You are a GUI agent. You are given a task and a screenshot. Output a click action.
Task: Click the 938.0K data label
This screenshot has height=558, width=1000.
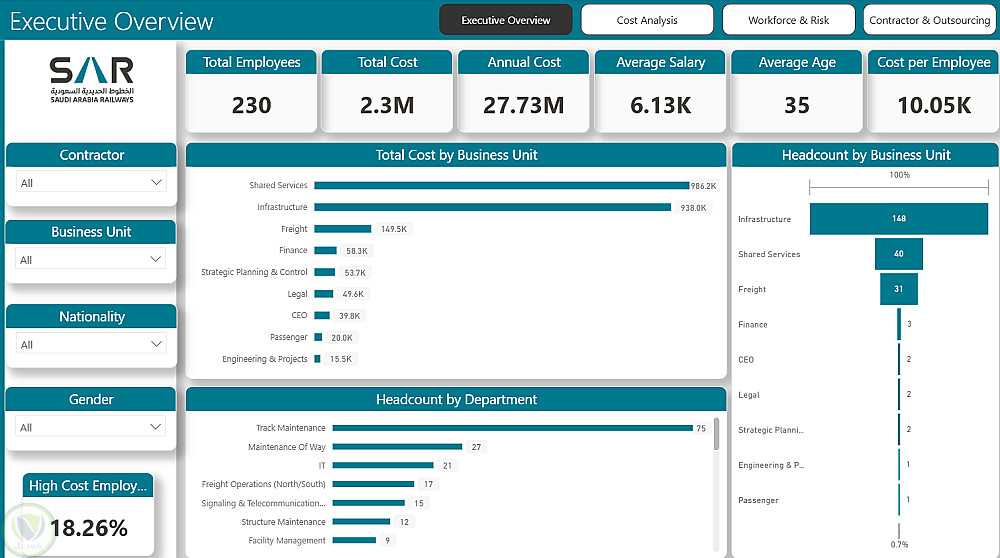coord(693,208)
